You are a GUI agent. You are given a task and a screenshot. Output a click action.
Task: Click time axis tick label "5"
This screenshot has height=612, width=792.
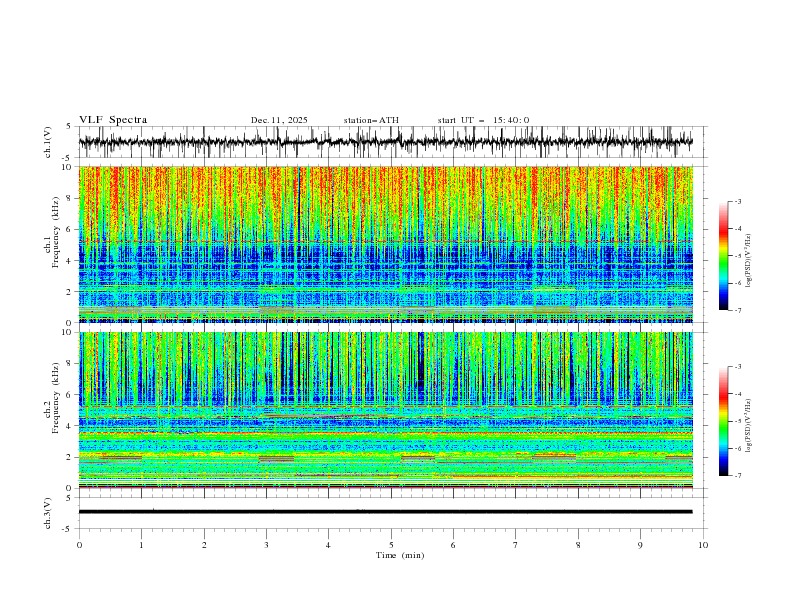tap(391, 545)
